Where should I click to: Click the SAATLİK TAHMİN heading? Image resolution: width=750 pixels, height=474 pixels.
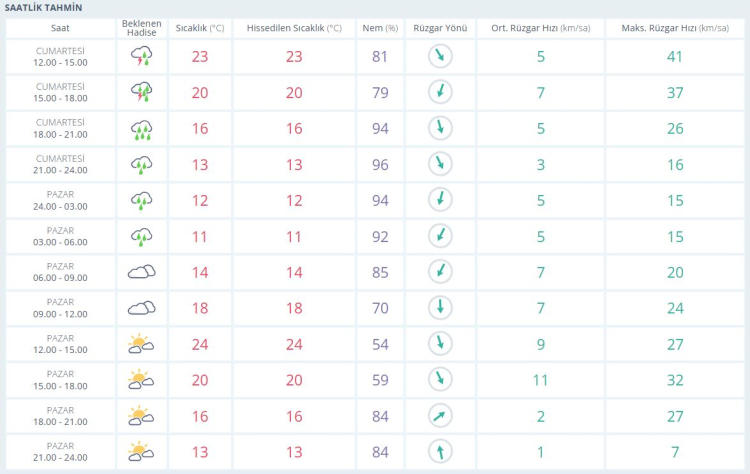43,7
